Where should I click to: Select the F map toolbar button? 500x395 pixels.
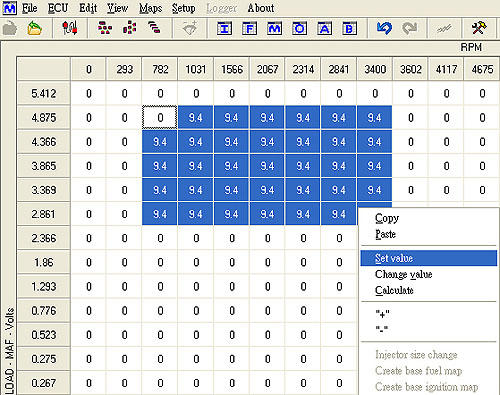(249, 29)
